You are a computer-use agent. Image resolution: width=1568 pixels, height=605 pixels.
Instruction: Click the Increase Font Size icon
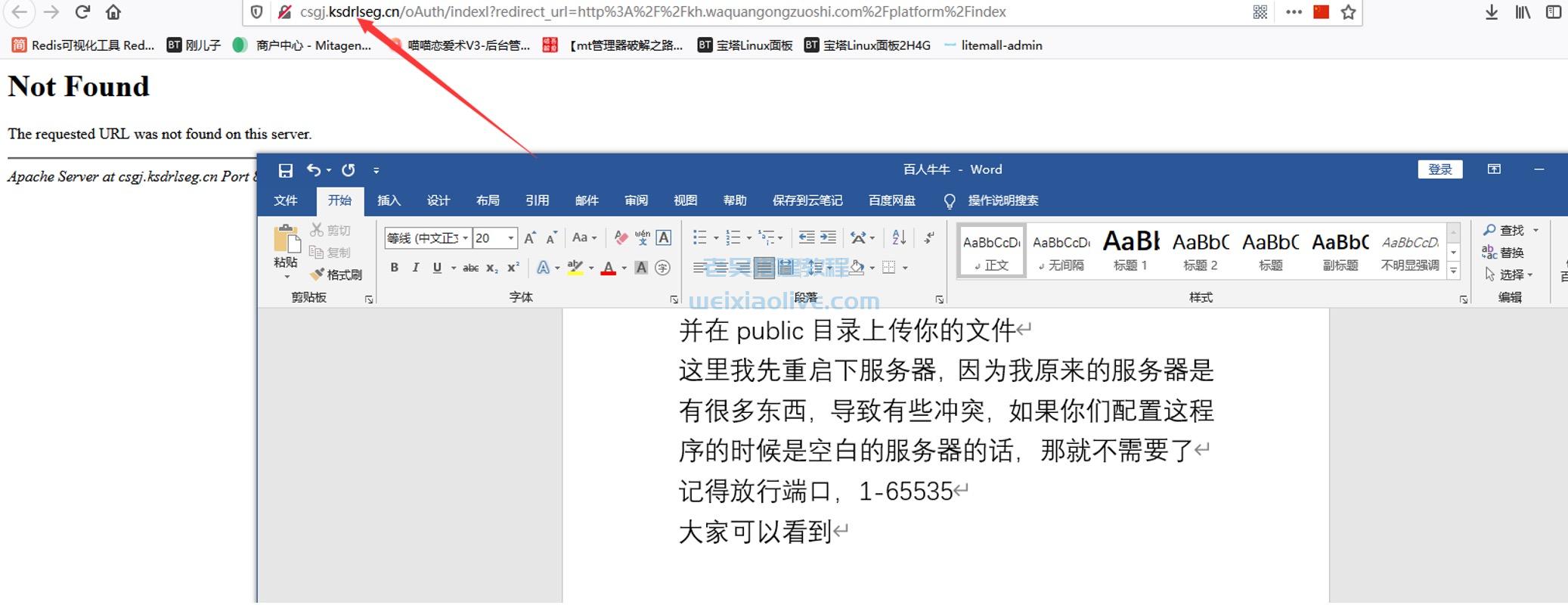531,238
